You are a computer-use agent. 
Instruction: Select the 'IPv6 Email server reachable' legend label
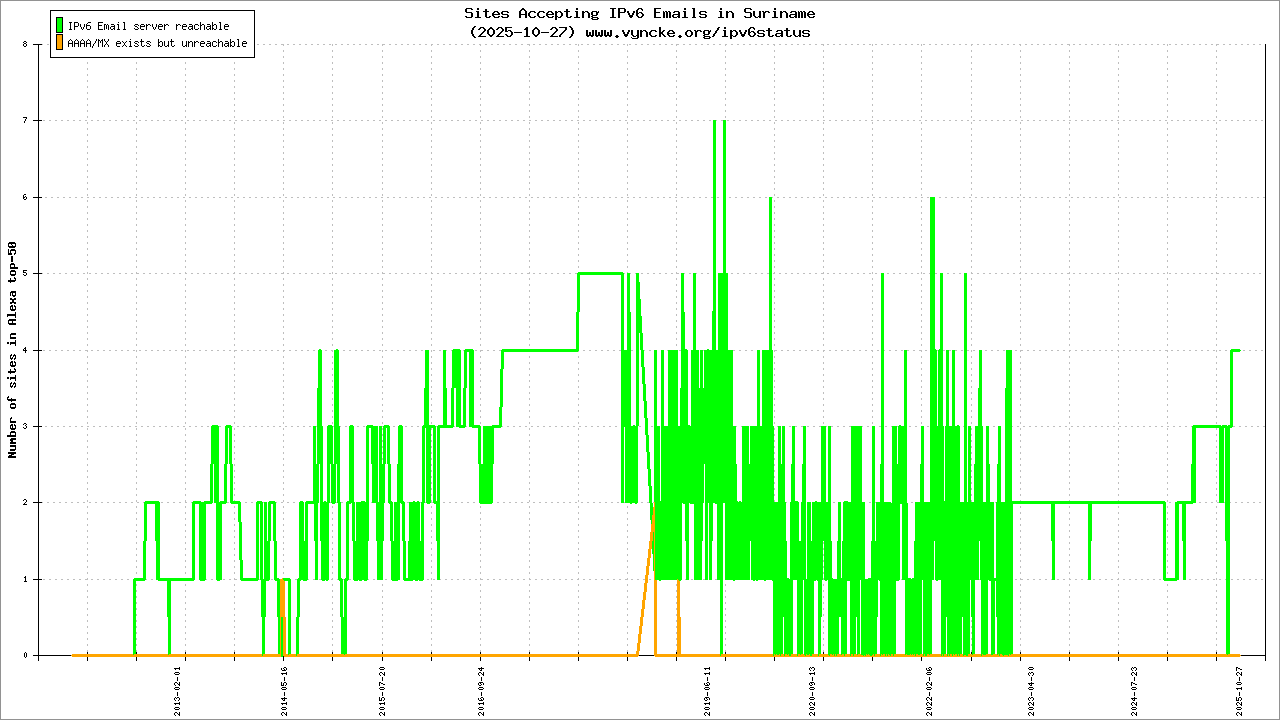pyautogui.click(x=148, y=26)
